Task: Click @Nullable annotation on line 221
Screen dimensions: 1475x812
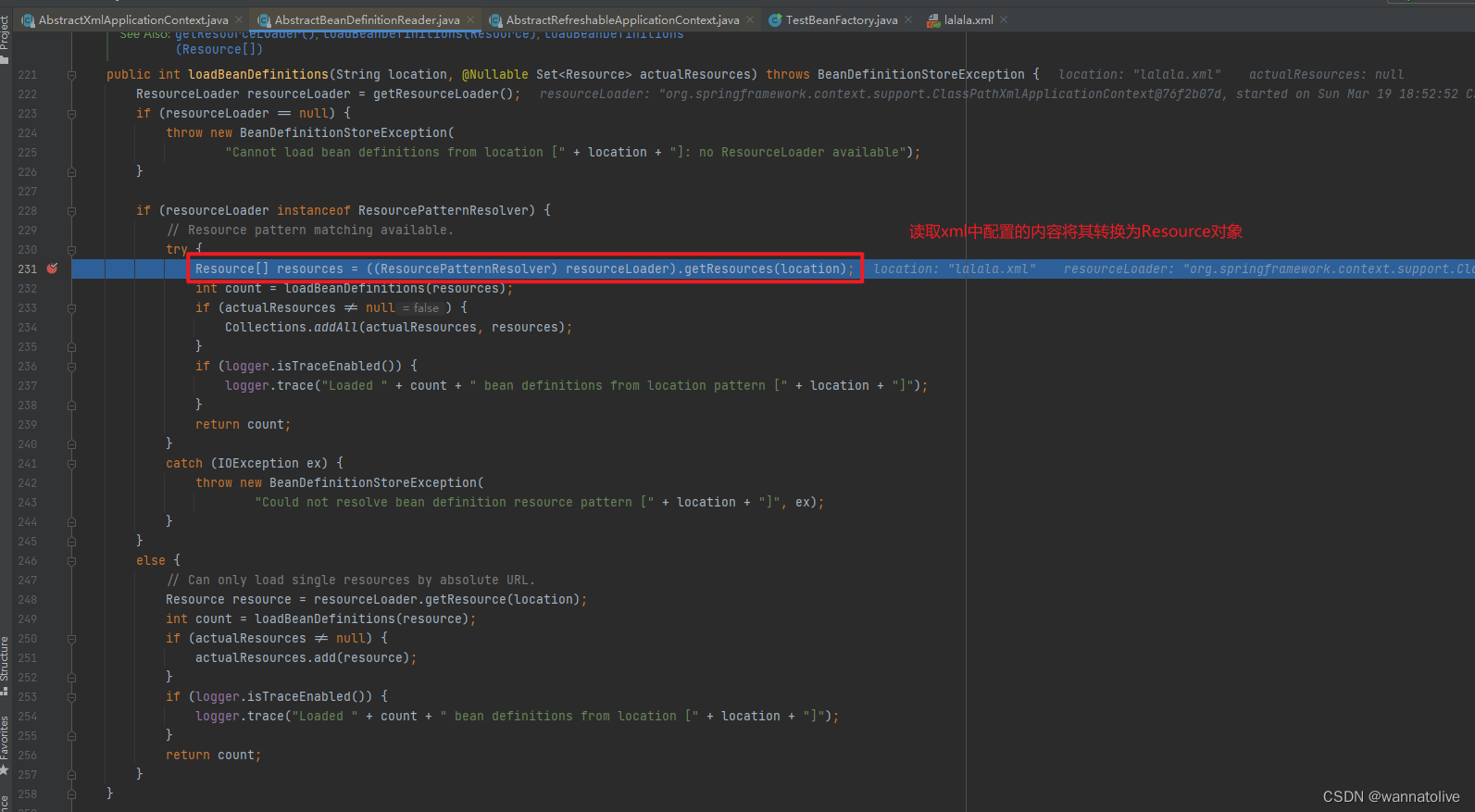Action: click(494, 74)
